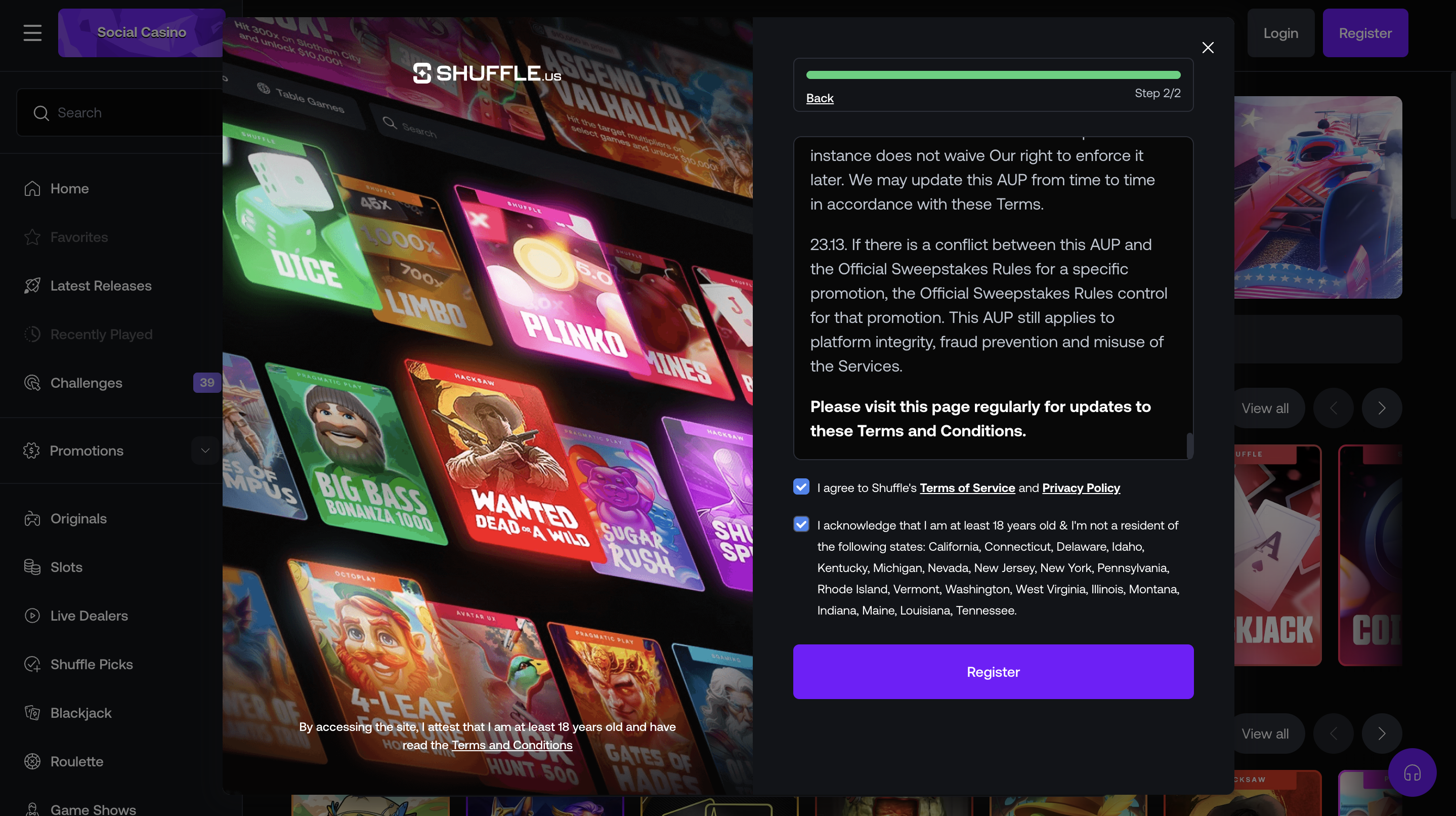Click the Promotions badge icon
1456x816 pixels.
pos(32,451)
